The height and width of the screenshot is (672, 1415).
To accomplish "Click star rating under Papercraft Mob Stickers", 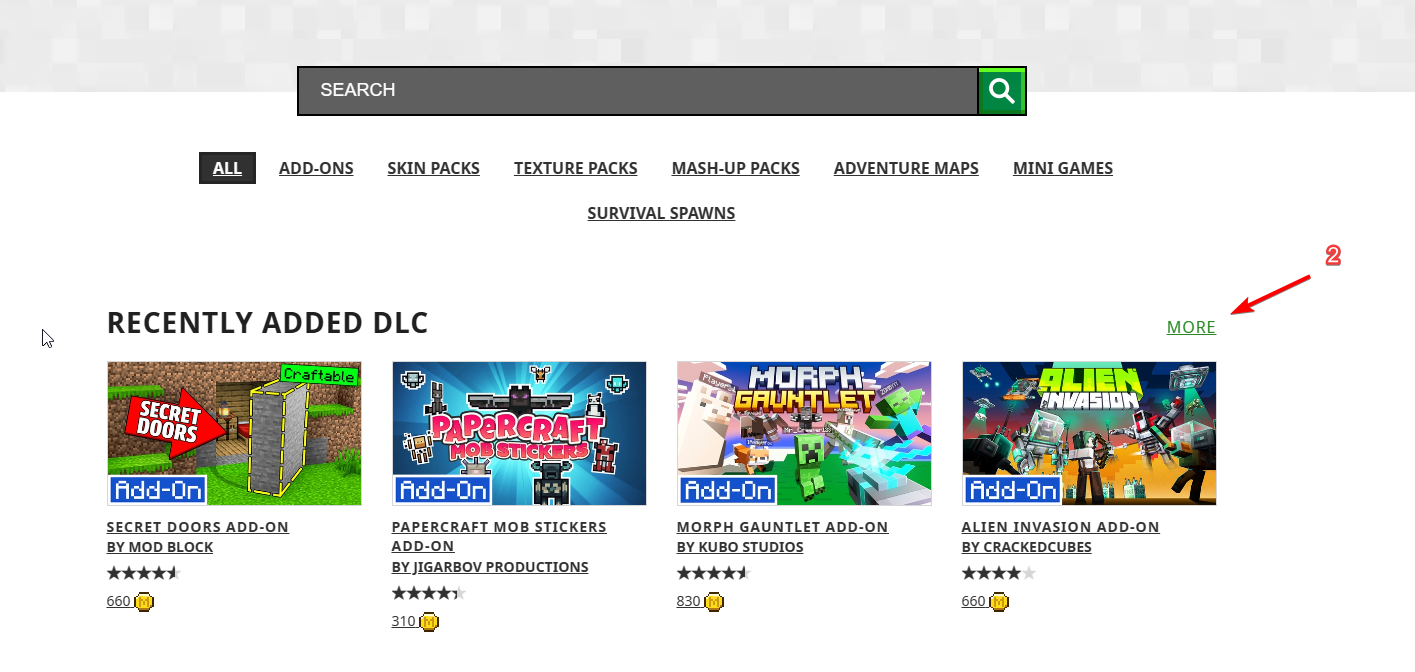I will click(429, 593).
